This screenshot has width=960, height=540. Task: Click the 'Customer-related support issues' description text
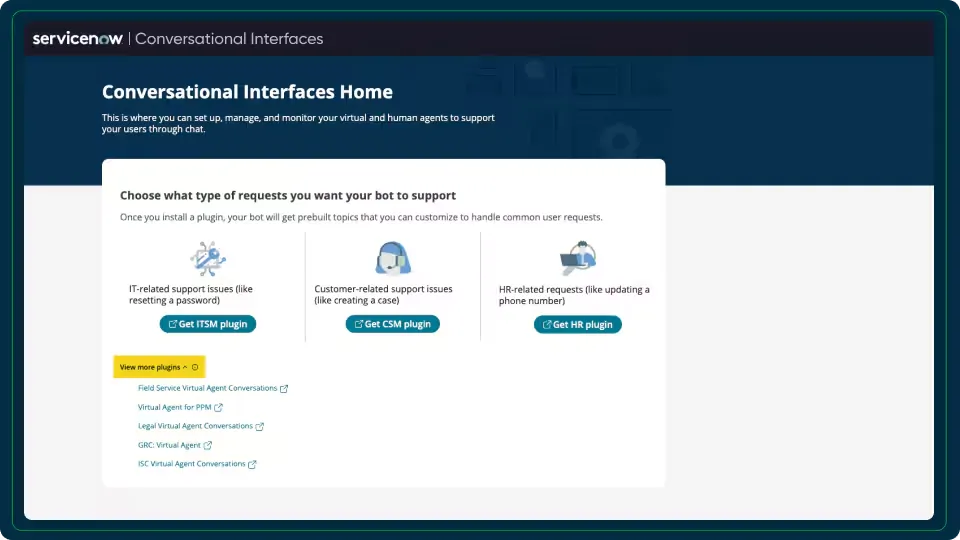pos(383,294)
